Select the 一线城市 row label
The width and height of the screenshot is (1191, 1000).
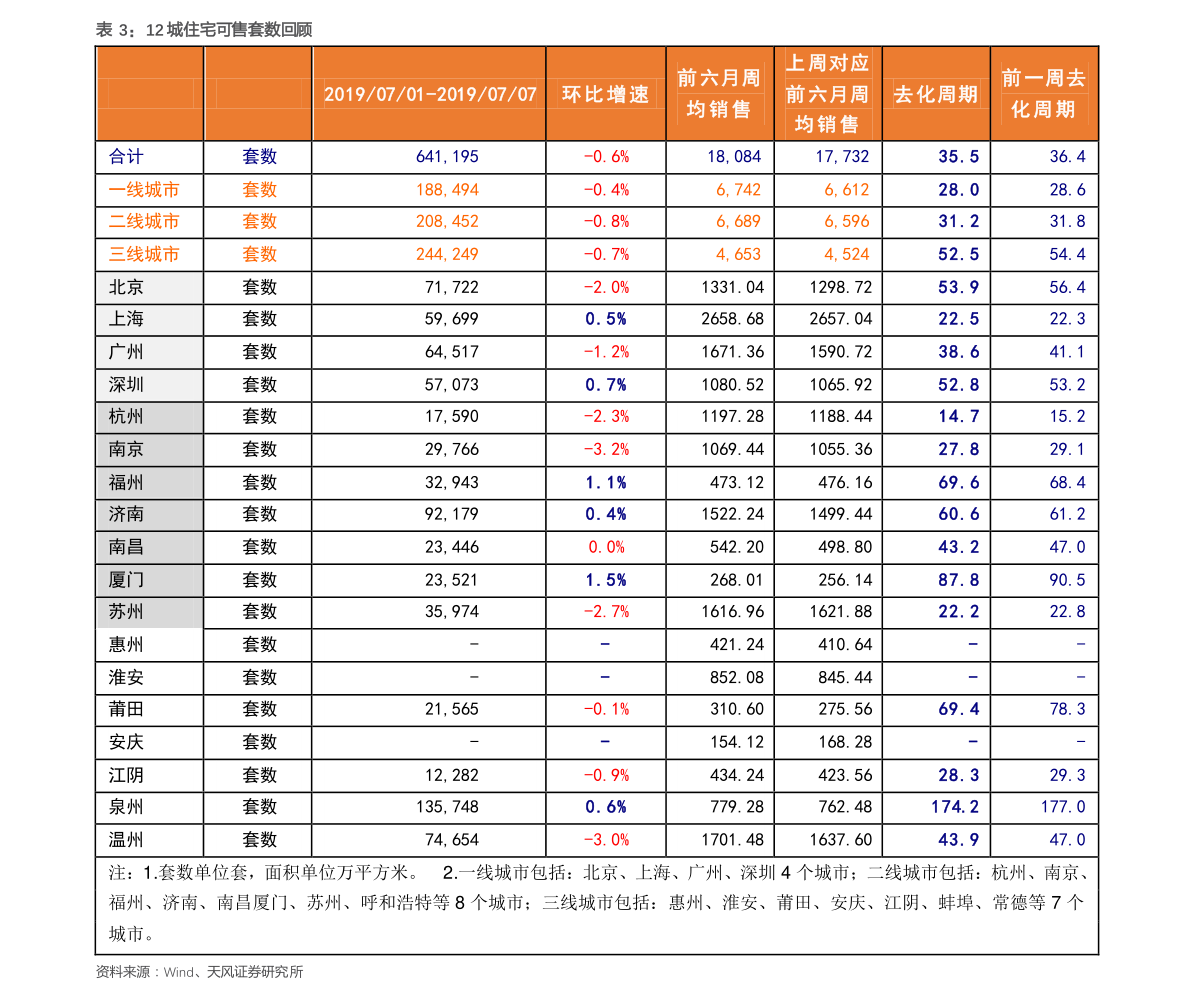[144, 190]
